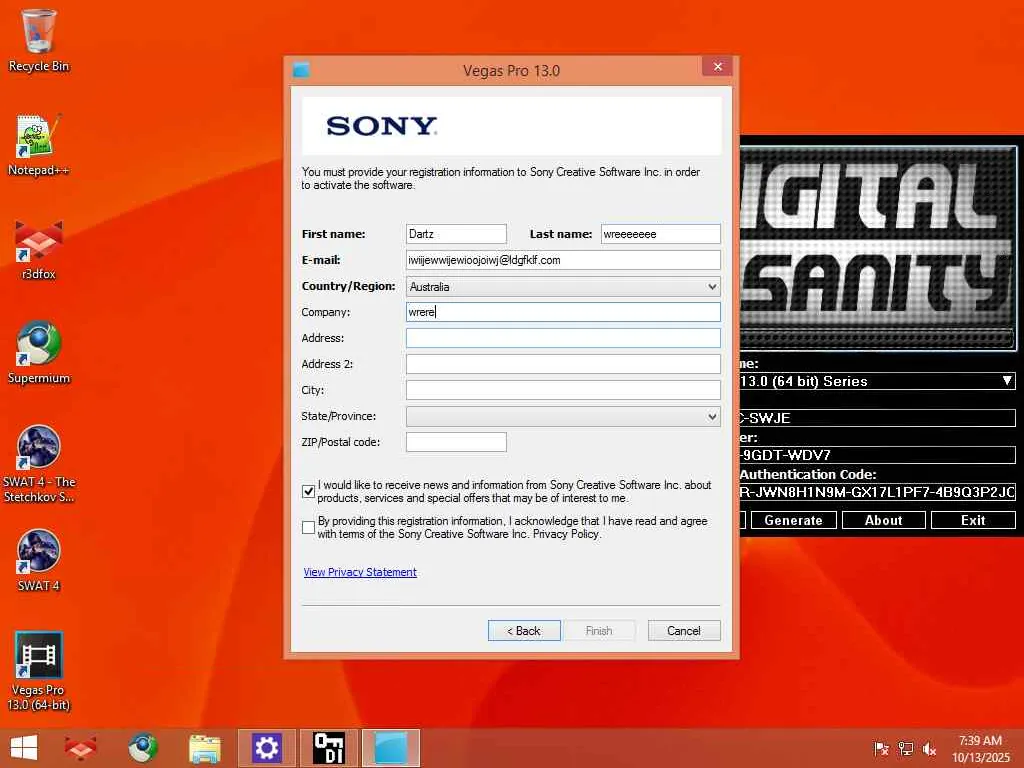This screenshot has width=1024, height=768.
Task: Toggle the receive news and offers checkbox
Action: pos(308,491)
